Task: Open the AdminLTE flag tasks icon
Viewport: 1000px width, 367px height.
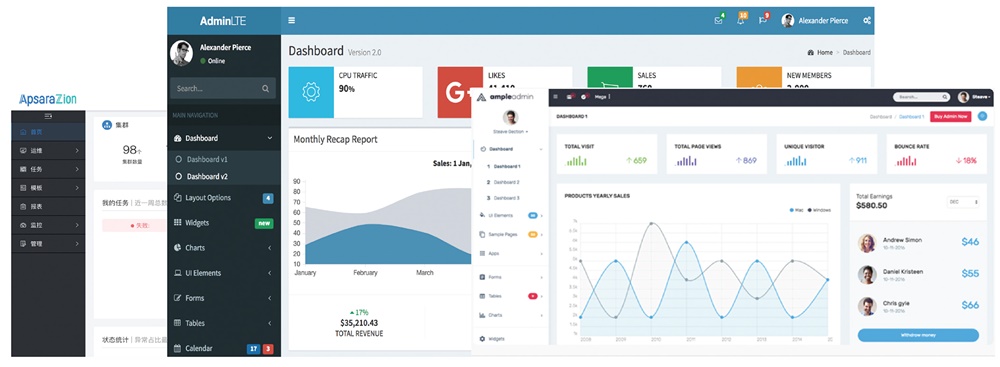Action: [x=762, y=20]
